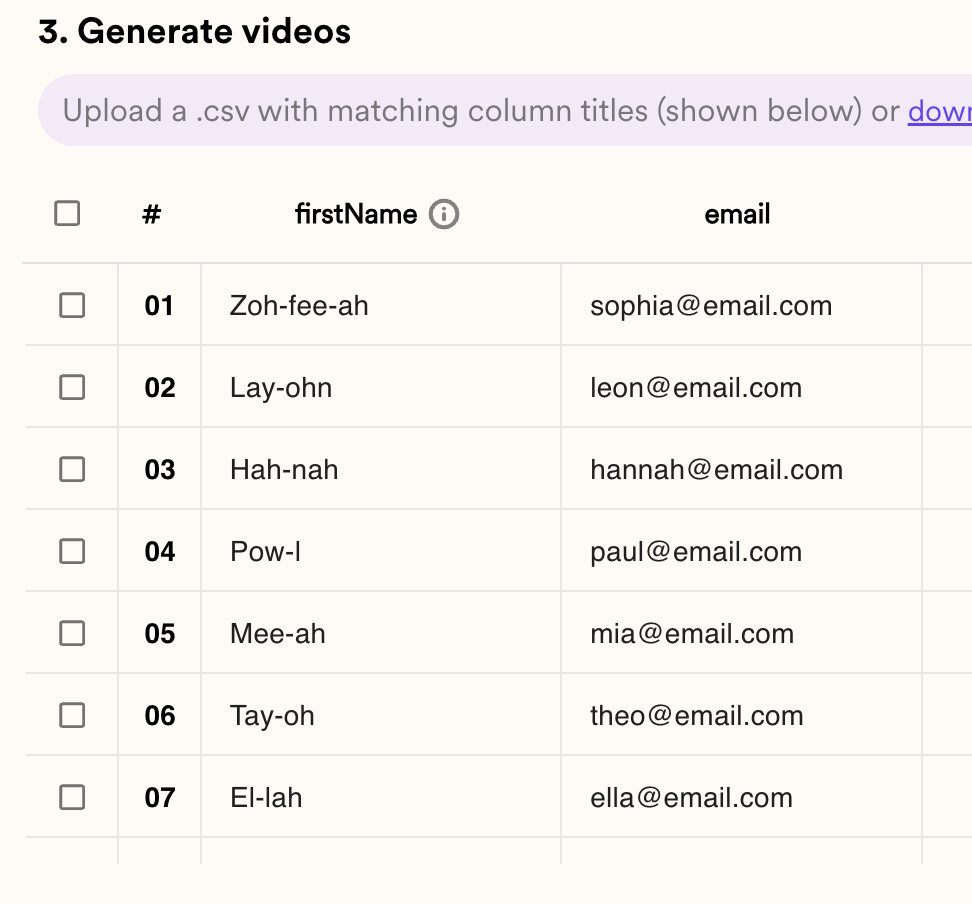The image size is (972, 904).
Task: Click the mia@email.com cell
Action: tap(741, 633)
